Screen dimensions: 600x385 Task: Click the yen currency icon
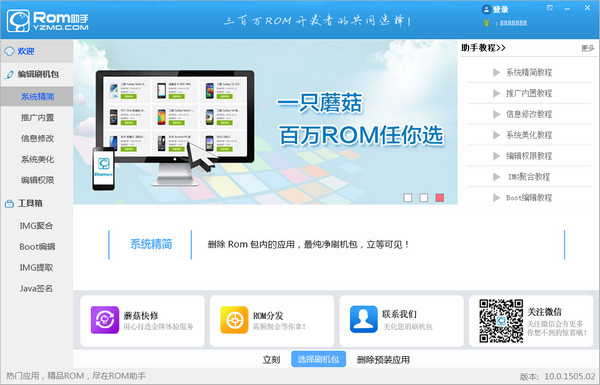click(486, 23)
